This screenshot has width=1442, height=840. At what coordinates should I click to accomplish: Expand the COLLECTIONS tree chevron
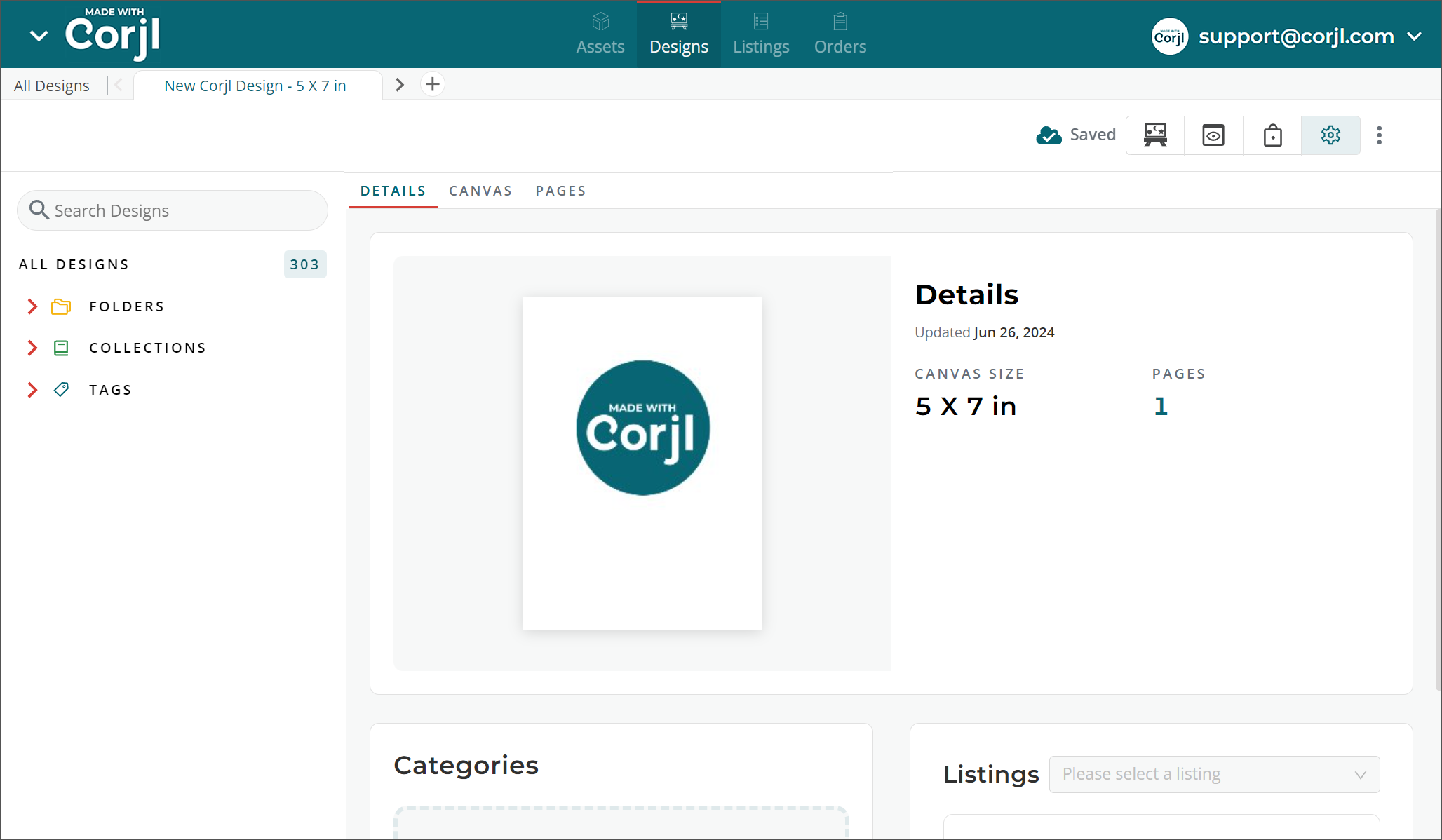pos(32,348)
